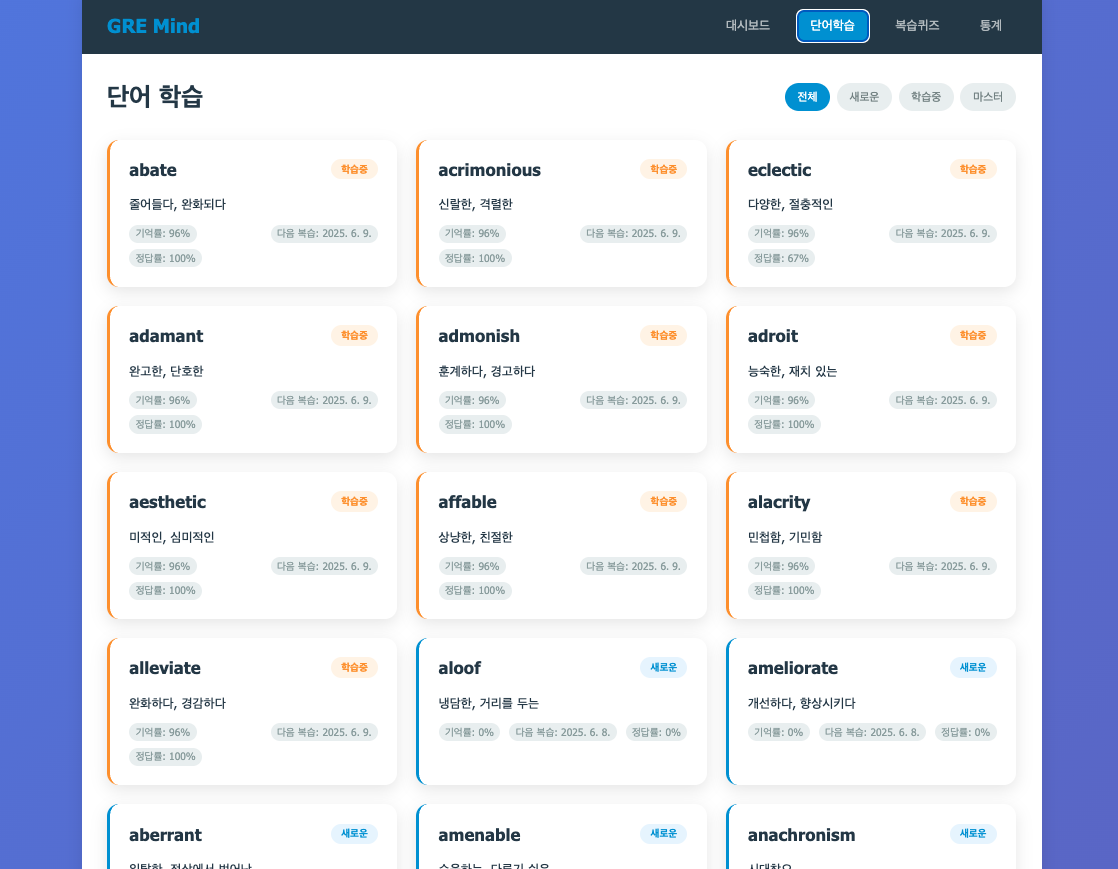Click the meaning 줄어들다, 완화되다
The image size is (1118, 869).
coord(178,205)
